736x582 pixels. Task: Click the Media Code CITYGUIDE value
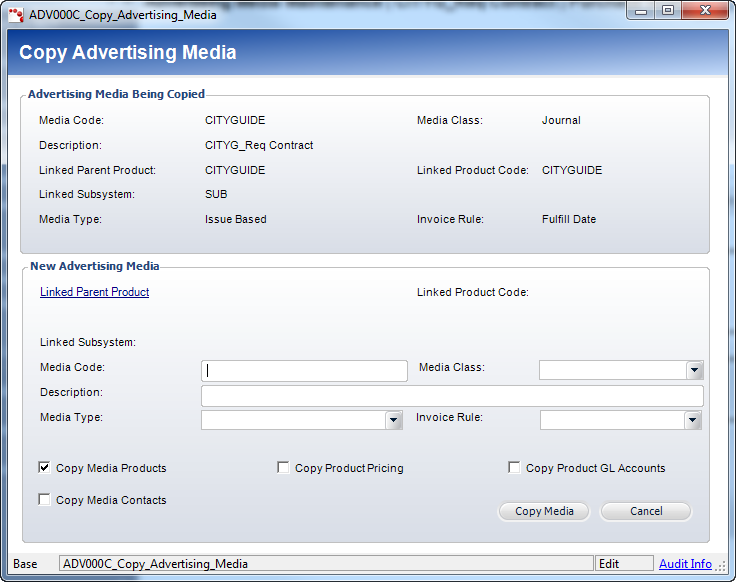pyautogui.click(x=235, y=120)
